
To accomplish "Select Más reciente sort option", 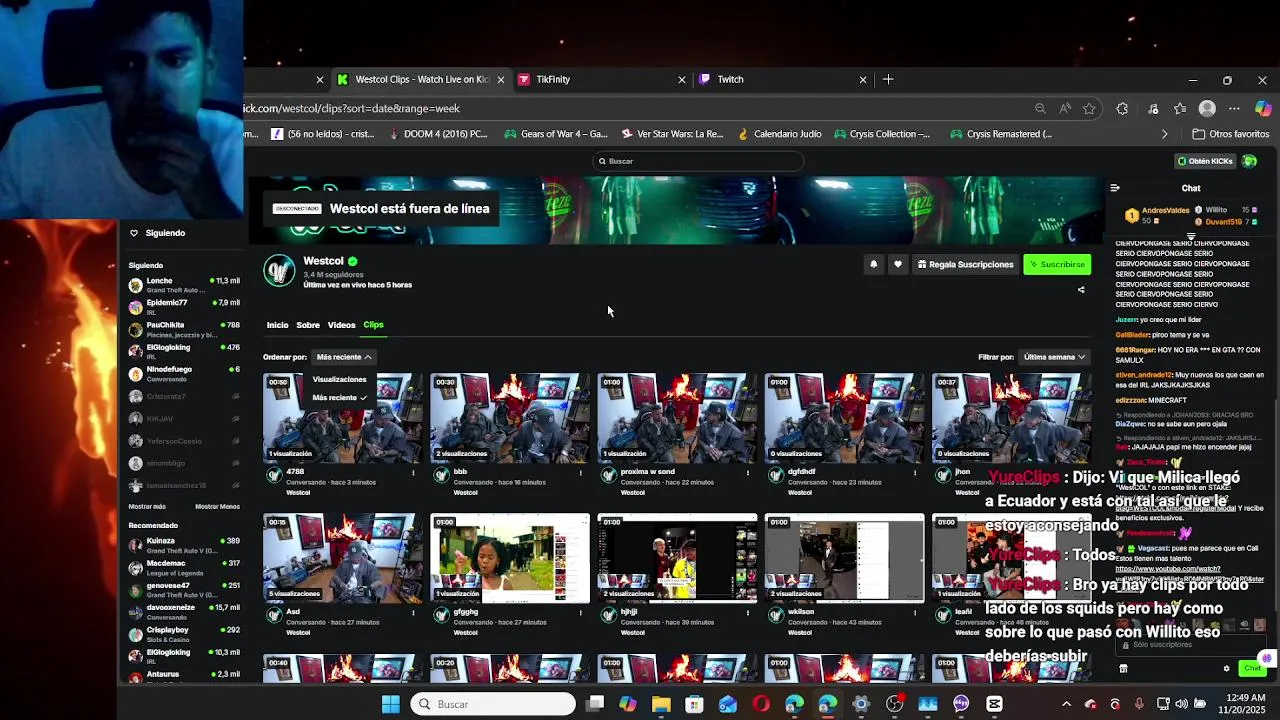I will (339, 398).
